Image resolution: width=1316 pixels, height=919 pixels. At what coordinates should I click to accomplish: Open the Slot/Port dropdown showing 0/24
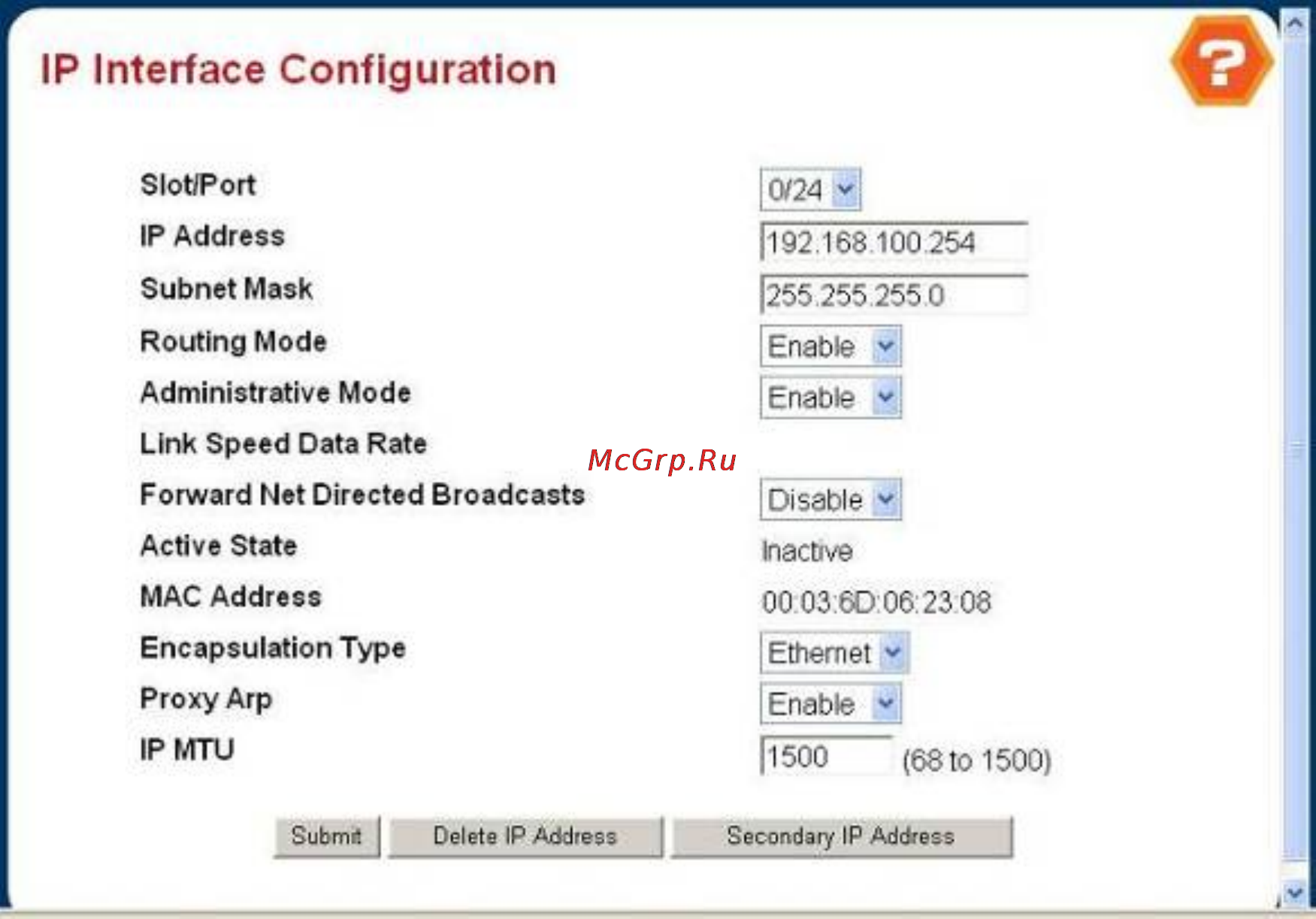tap(810, 189)
